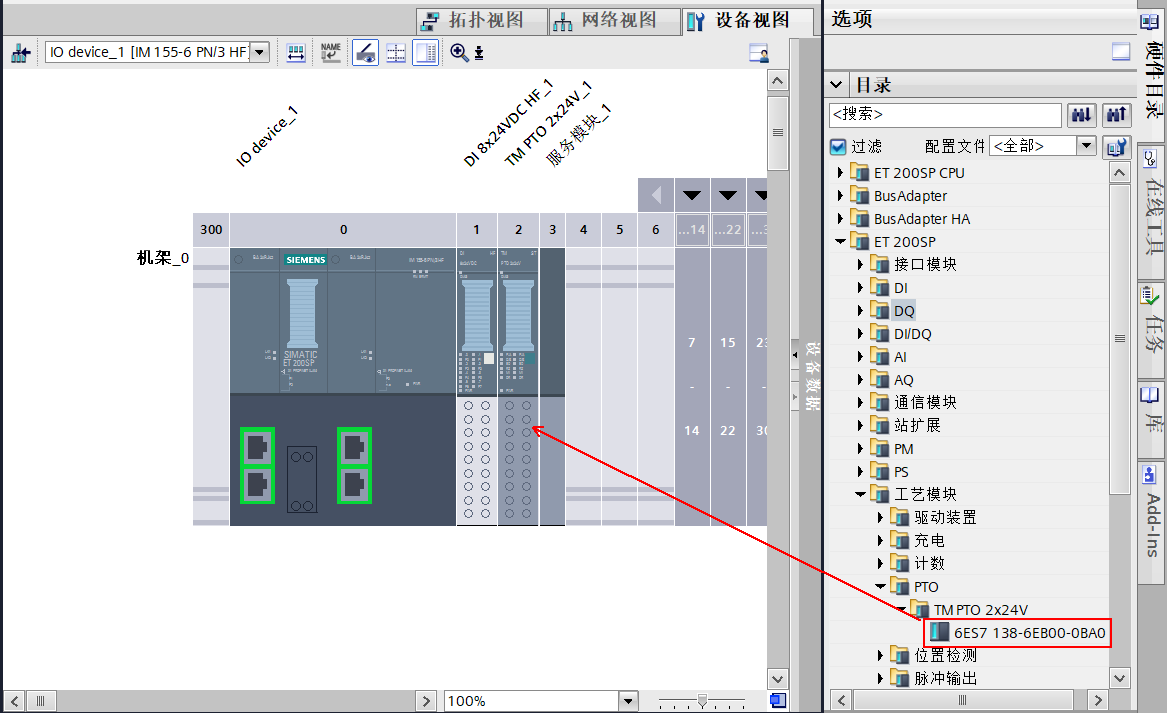1167x713 pixels.
Task: Click the catalog search input field
Action: pyautogui.click(x=944, y=115)
